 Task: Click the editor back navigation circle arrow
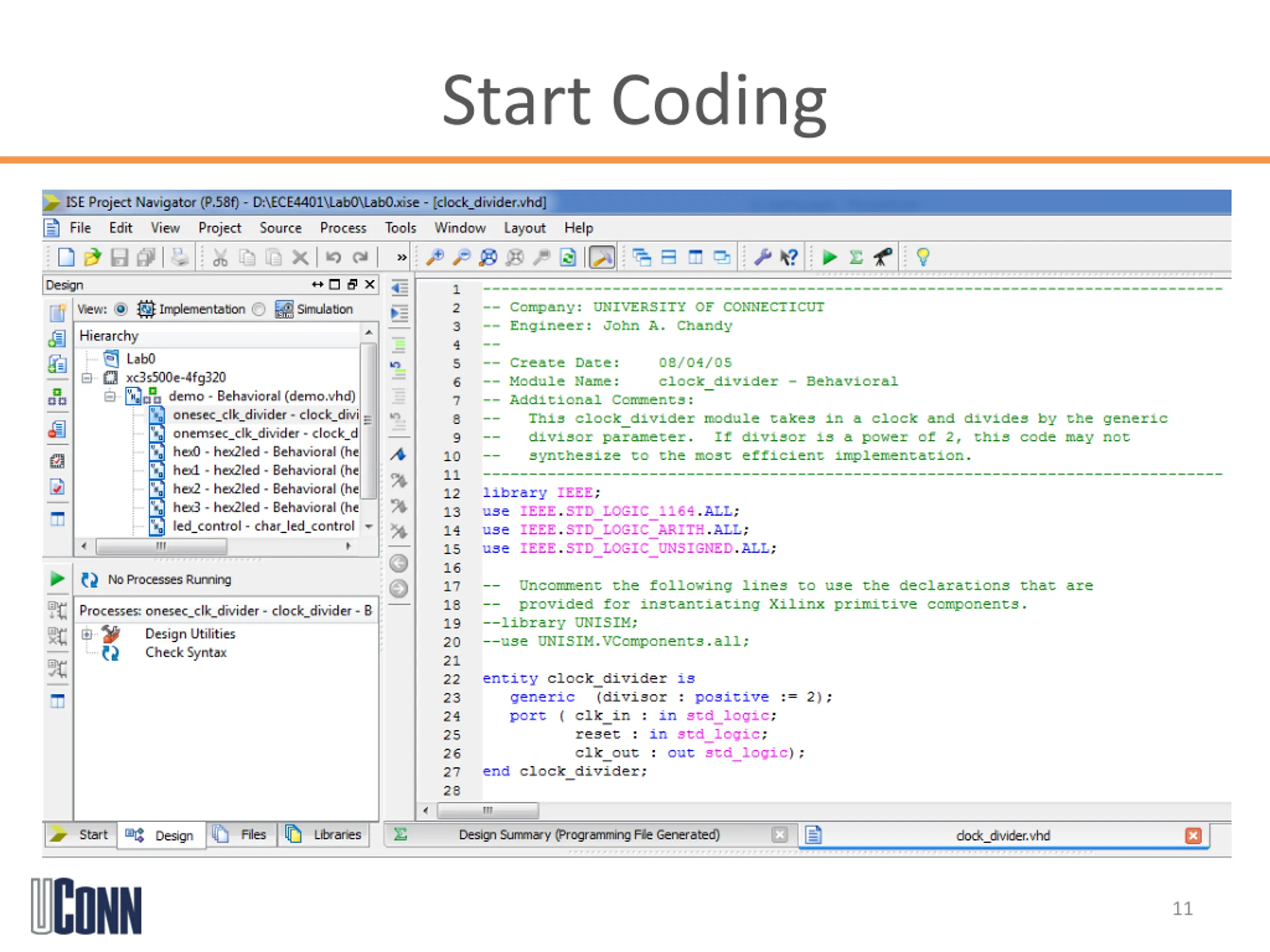(398, 563)
